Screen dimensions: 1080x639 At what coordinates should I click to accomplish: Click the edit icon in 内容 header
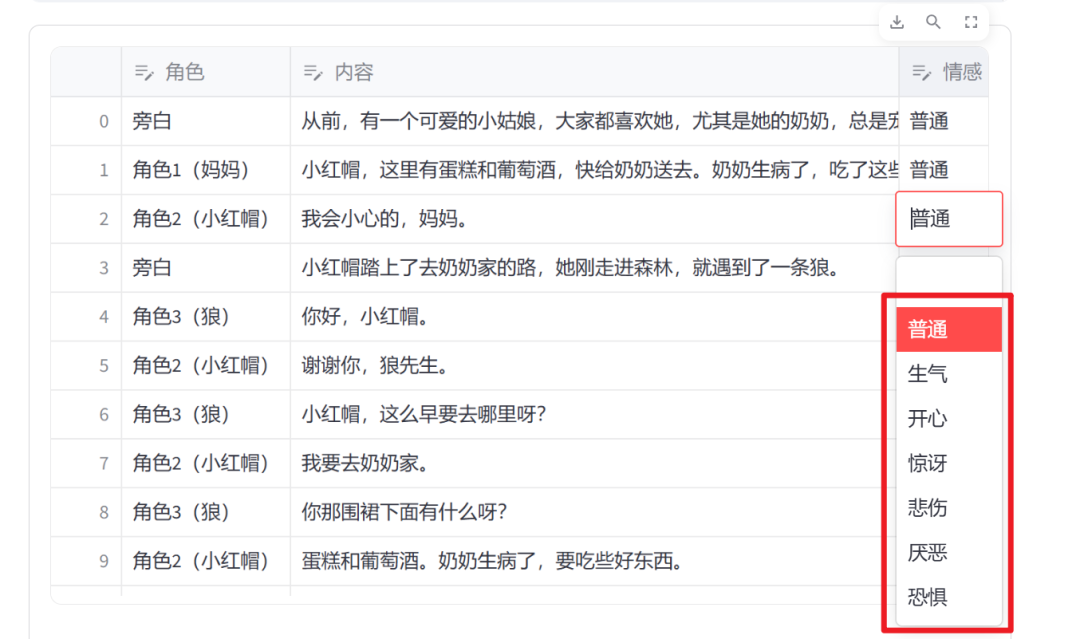pyautogui.click(x=313, y=72)
